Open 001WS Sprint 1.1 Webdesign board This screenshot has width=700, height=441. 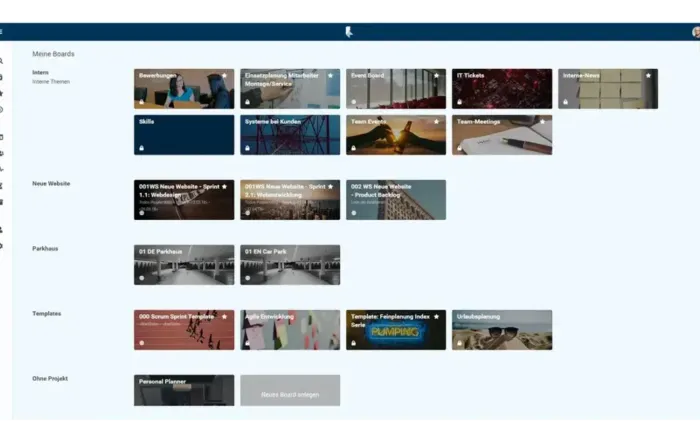184,200
